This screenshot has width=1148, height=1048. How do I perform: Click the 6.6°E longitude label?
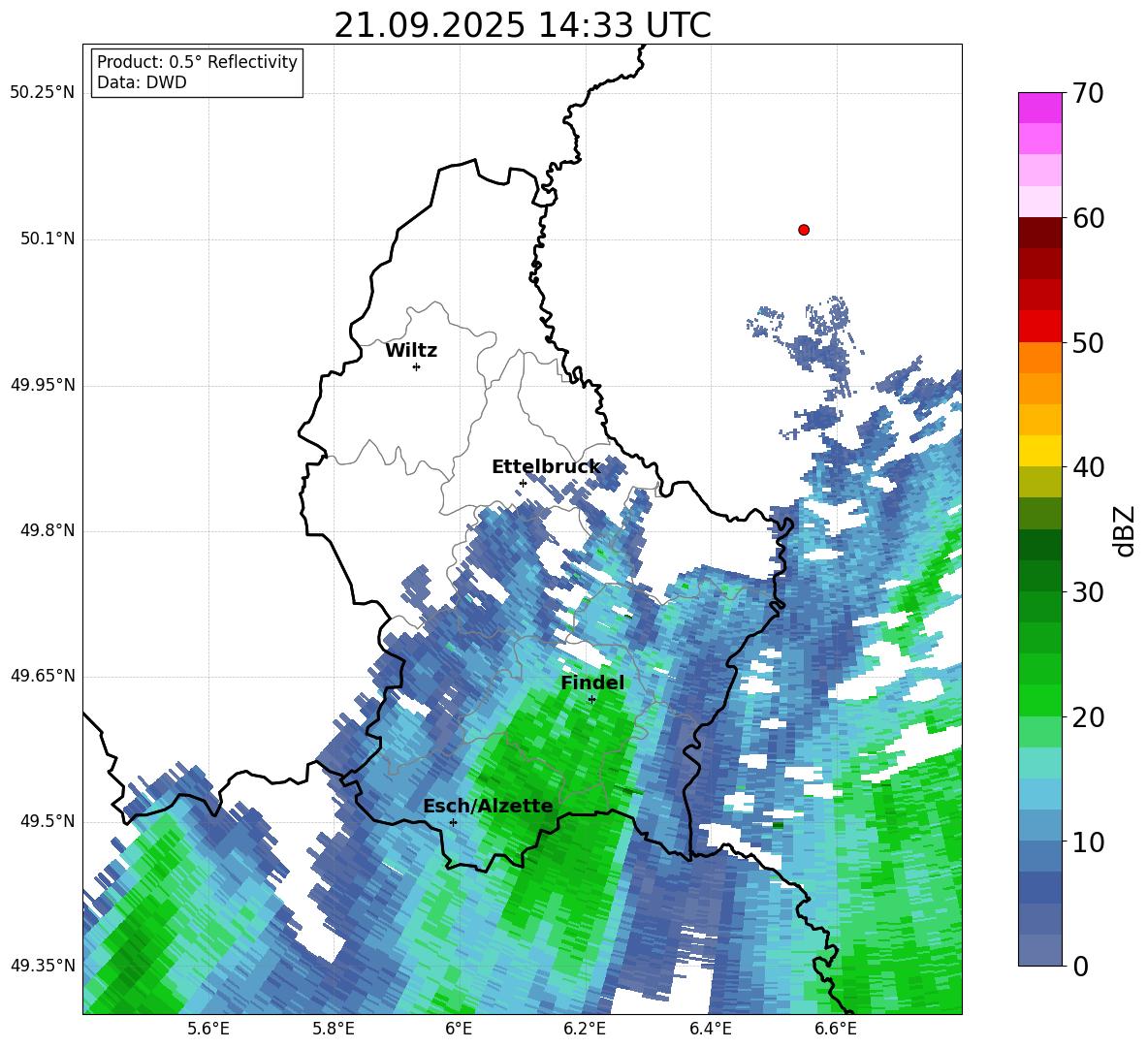tap(836, 1030)
